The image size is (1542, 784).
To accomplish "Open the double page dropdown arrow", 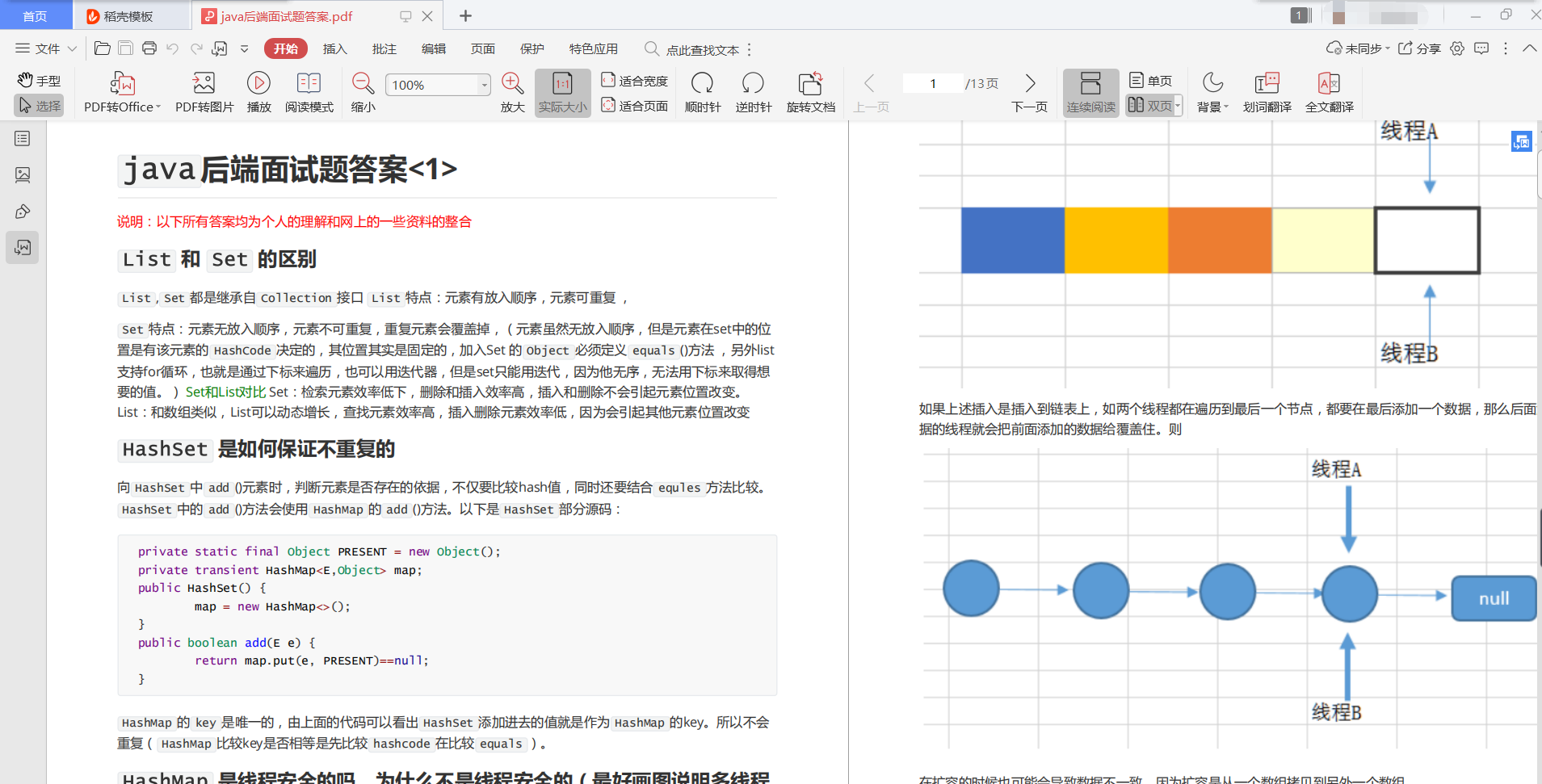I will pyautogui.click(x=1178, y=106).
